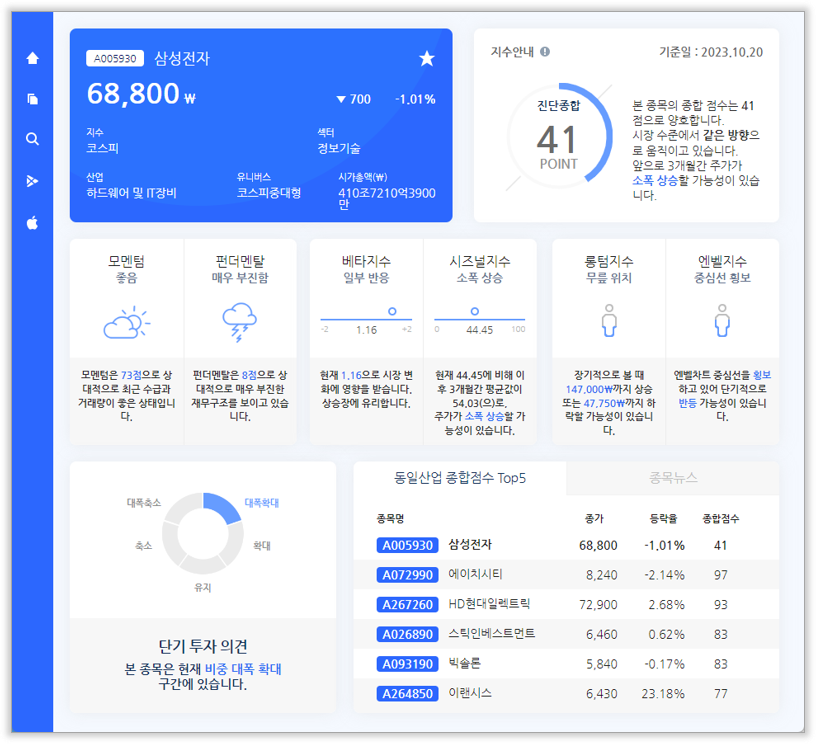This screenshot has width=816, height=744.
Task: Click the HD현대일렉트릭 stock name
Action: pos(489,604)
